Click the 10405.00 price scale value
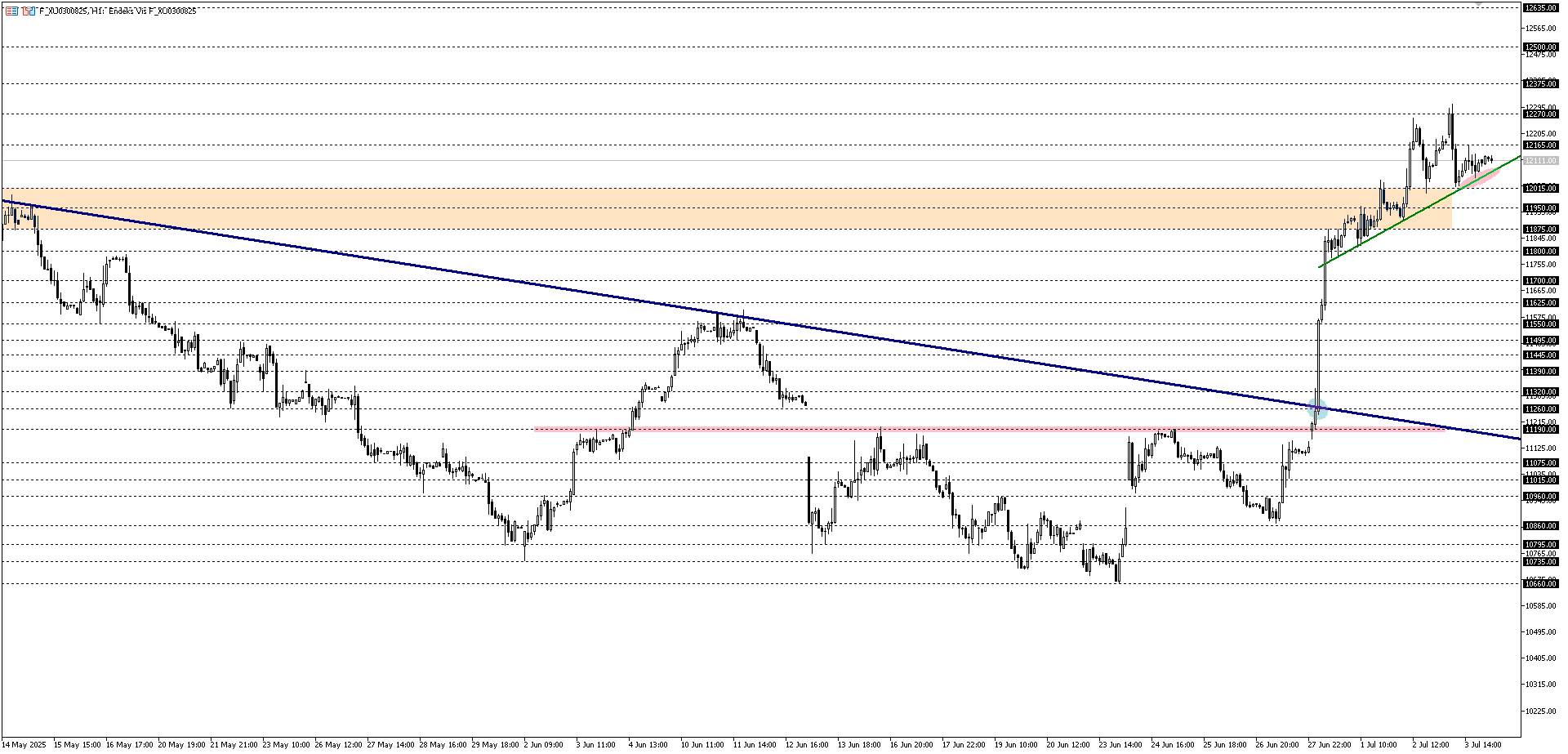 (x=1540, y=658)
